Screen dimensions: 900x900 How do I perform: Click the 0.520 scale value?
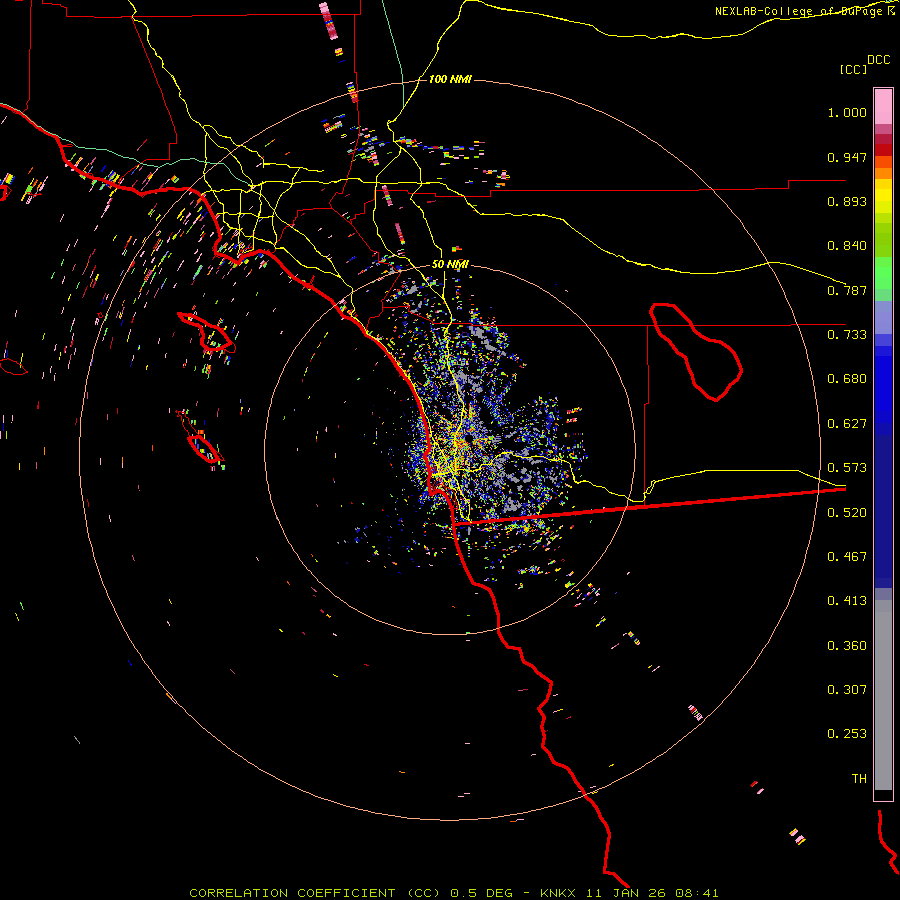pyautogui.click(x=847, y=513)
